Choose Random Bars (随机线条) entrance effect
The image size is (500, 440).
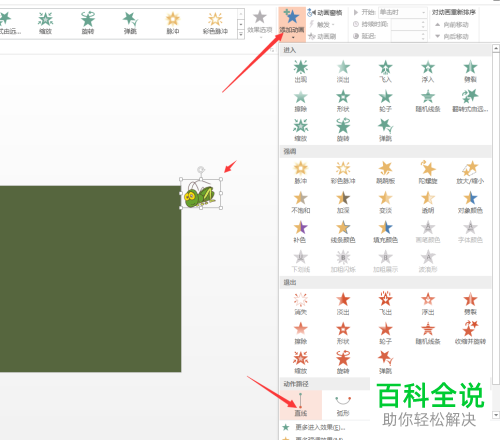click(428, 101)
